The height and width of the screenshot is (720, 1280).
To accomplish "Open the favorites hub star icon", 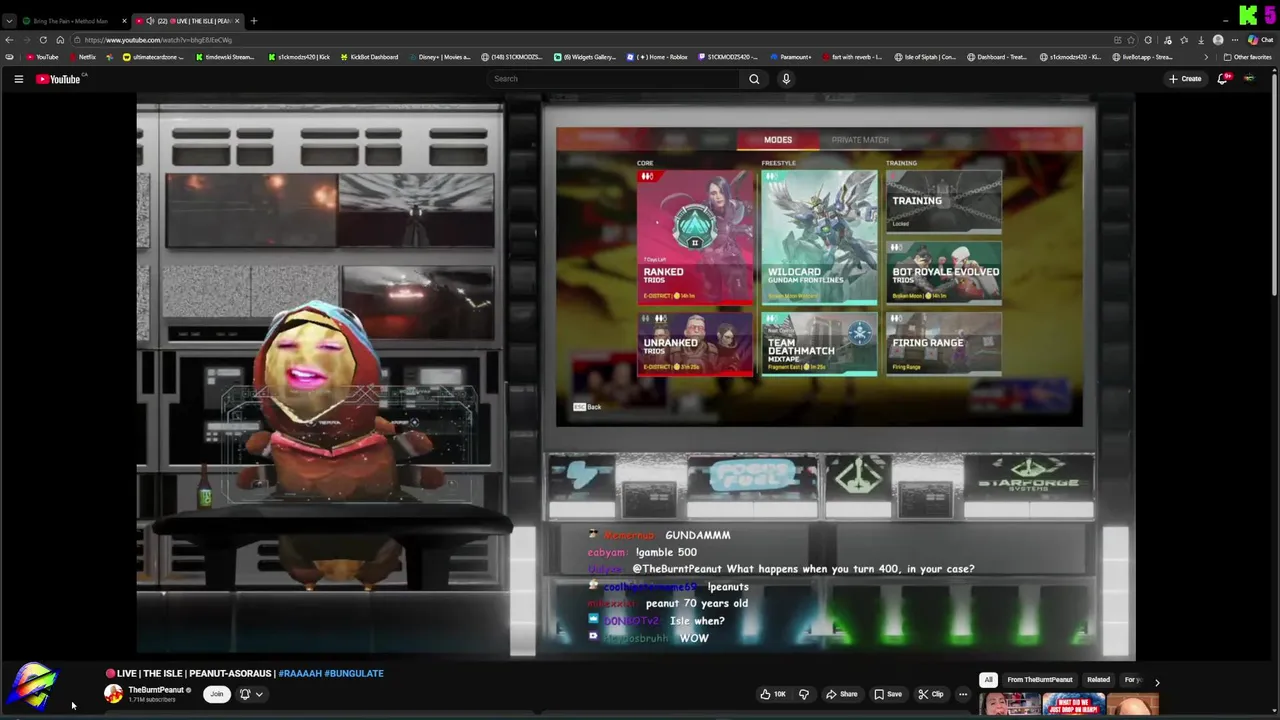I will coord(1184,40).
